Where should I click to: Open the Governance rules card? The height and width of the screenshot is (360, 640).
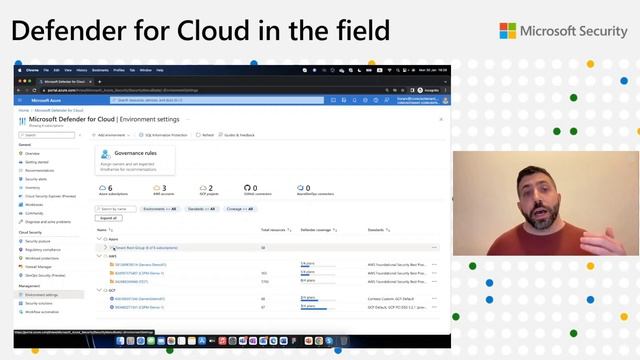pyautogui.click(x=135, y=160)
